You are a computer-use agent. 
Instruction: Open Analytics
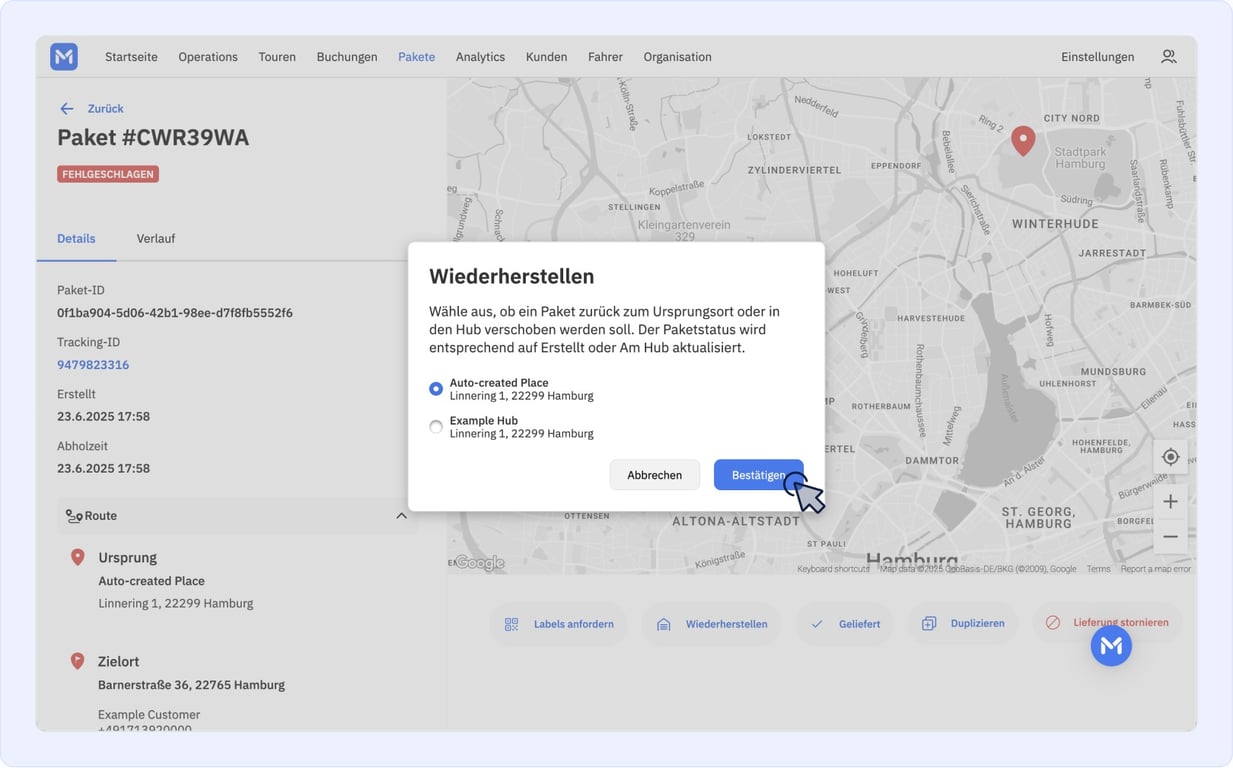[480, 57]
